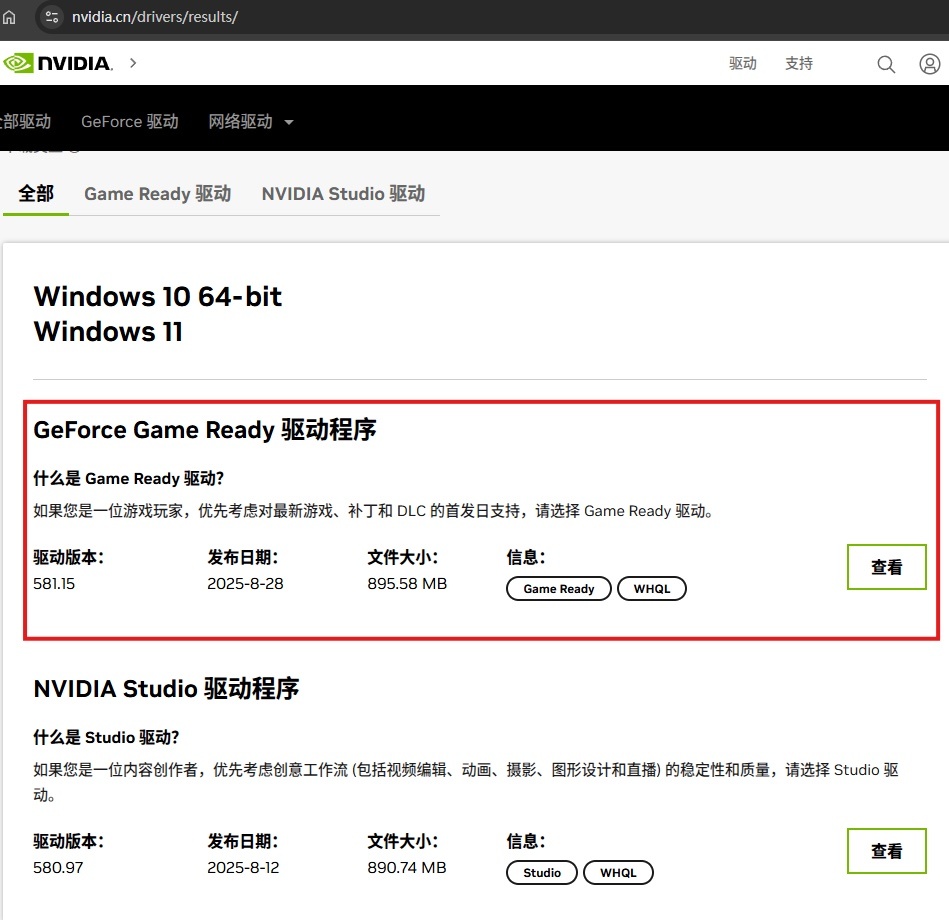
Task: Click file size 895.58 MB
Action: coord(407,584)
